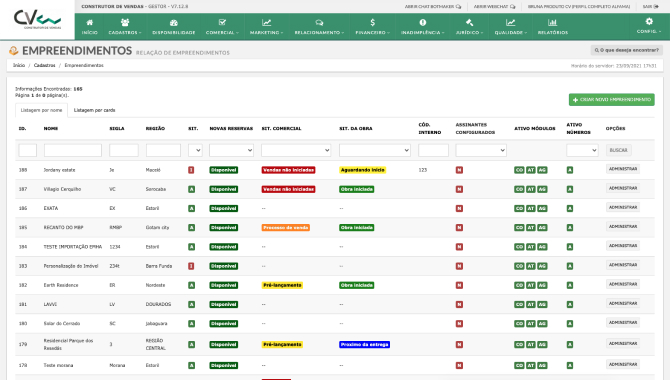Click Disponível badge for EXATA row
Image resolution: width=670 pixels, height=380 pixels.
pos(223,209)
